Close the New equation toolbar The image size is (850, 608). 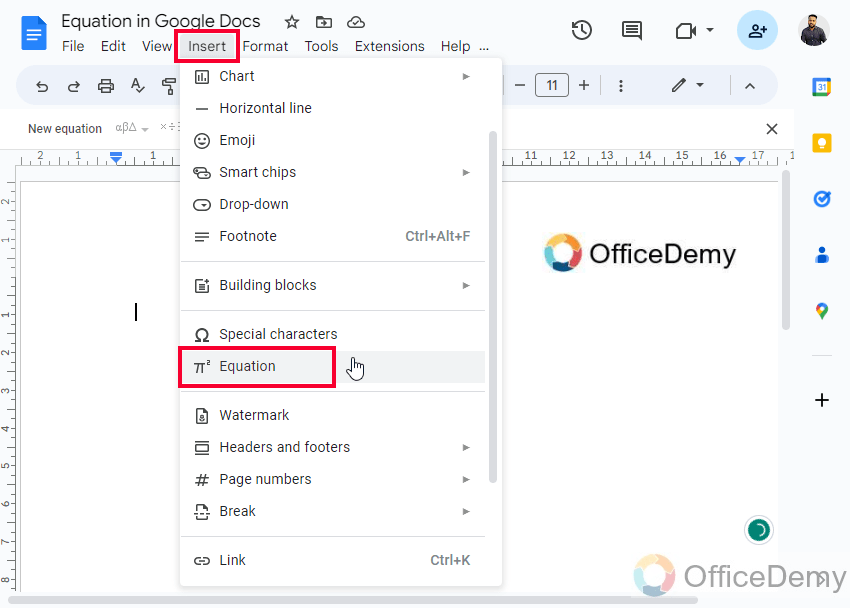771,128
